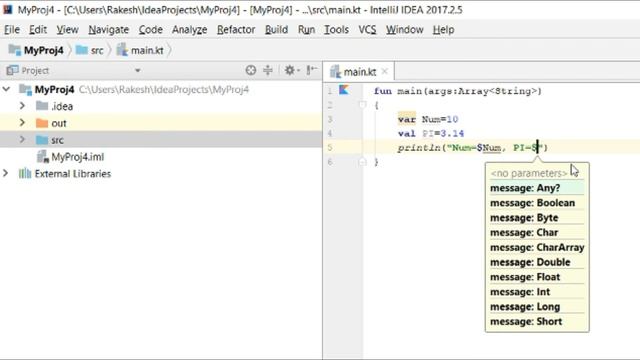Collapse the MyProj4 project root
The height and width of the screenshot is (360, 640).
pos(7,89)
